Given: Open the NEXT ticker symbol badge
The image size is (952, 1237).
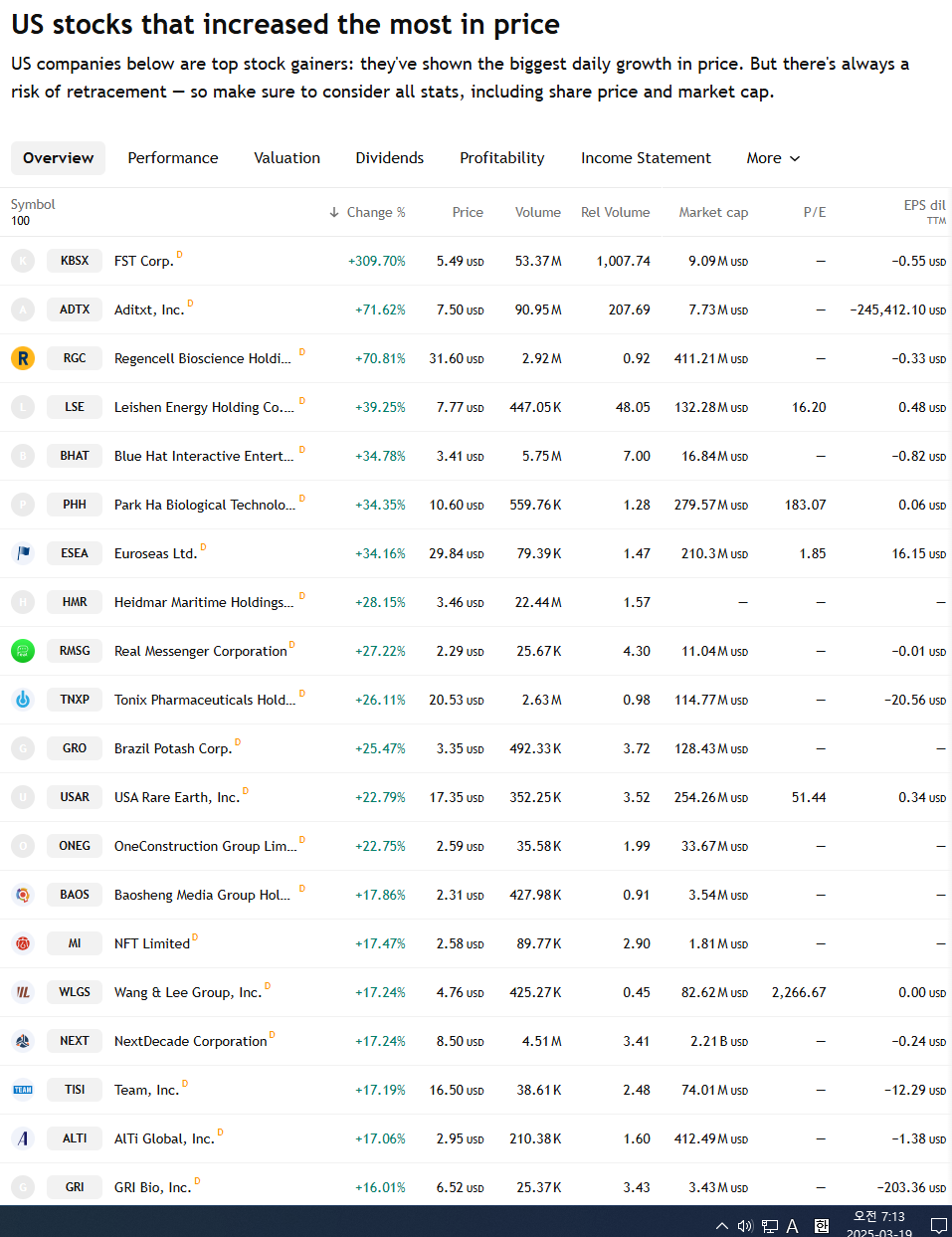Looking at the screenshot, I should (75, 1041).
